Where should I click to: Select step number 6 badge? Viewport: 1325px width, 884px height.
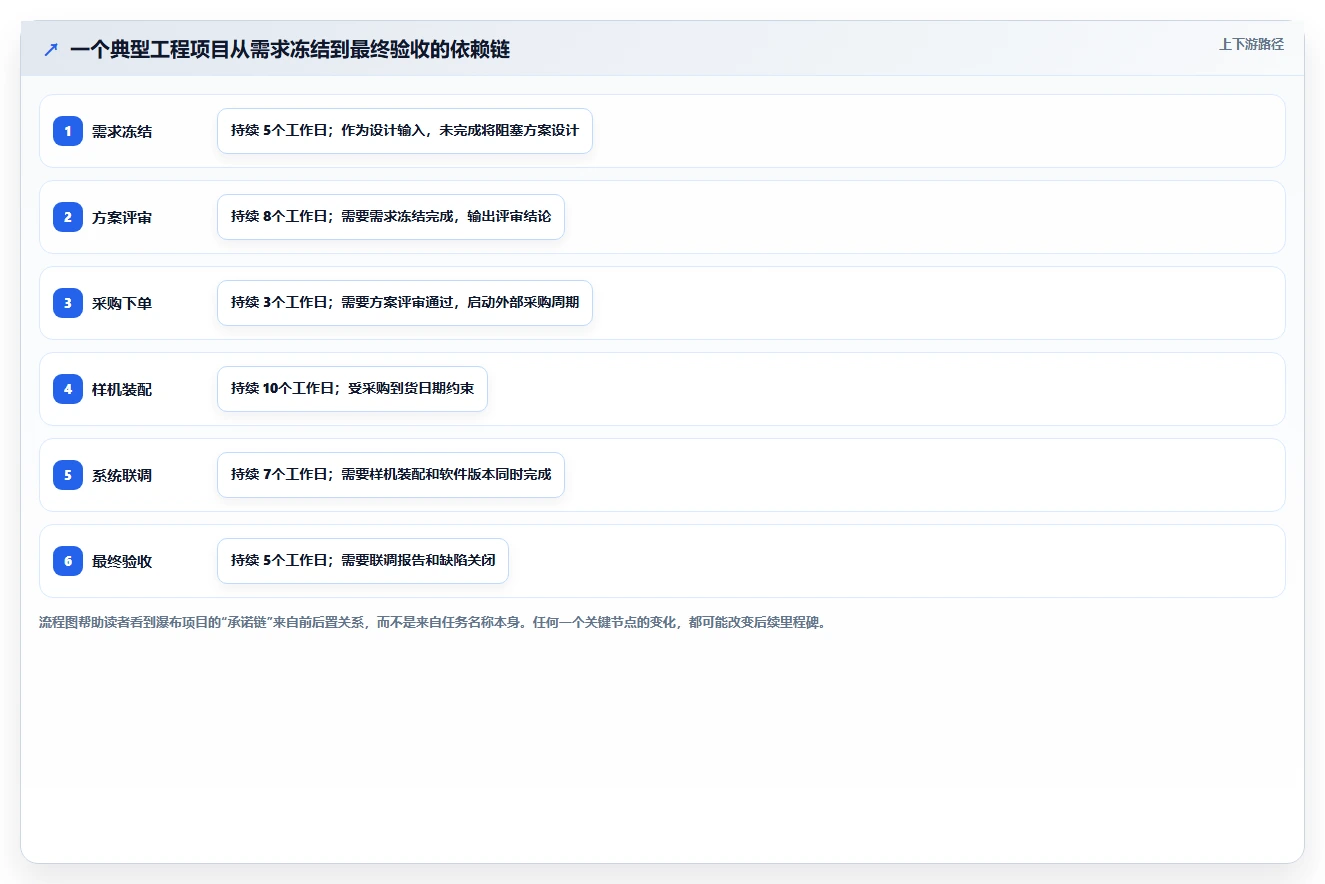68,561
